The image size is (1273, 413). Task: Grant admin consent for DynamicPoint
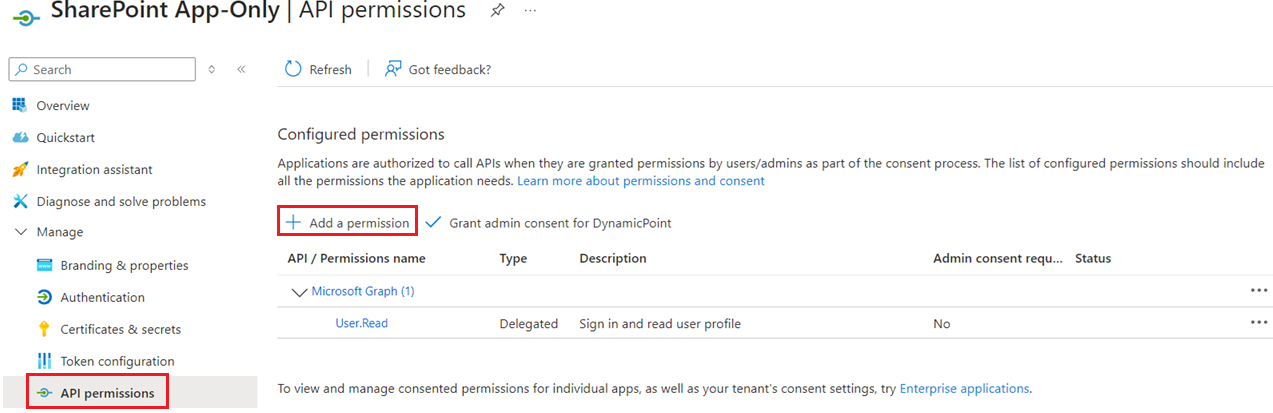pyautogui.click(x=549, y=223)
